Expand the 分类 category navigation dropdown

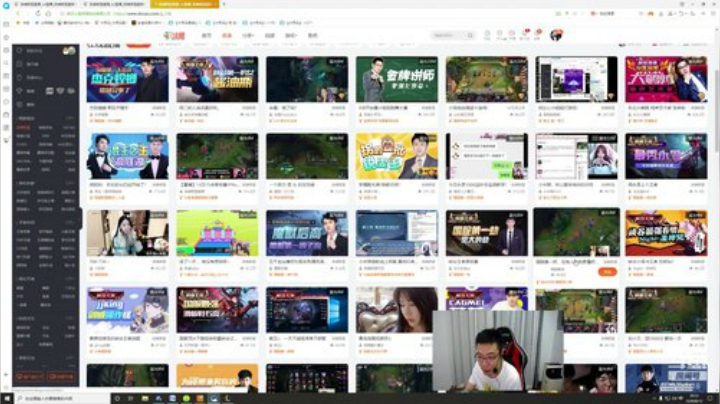pos(248,35)
